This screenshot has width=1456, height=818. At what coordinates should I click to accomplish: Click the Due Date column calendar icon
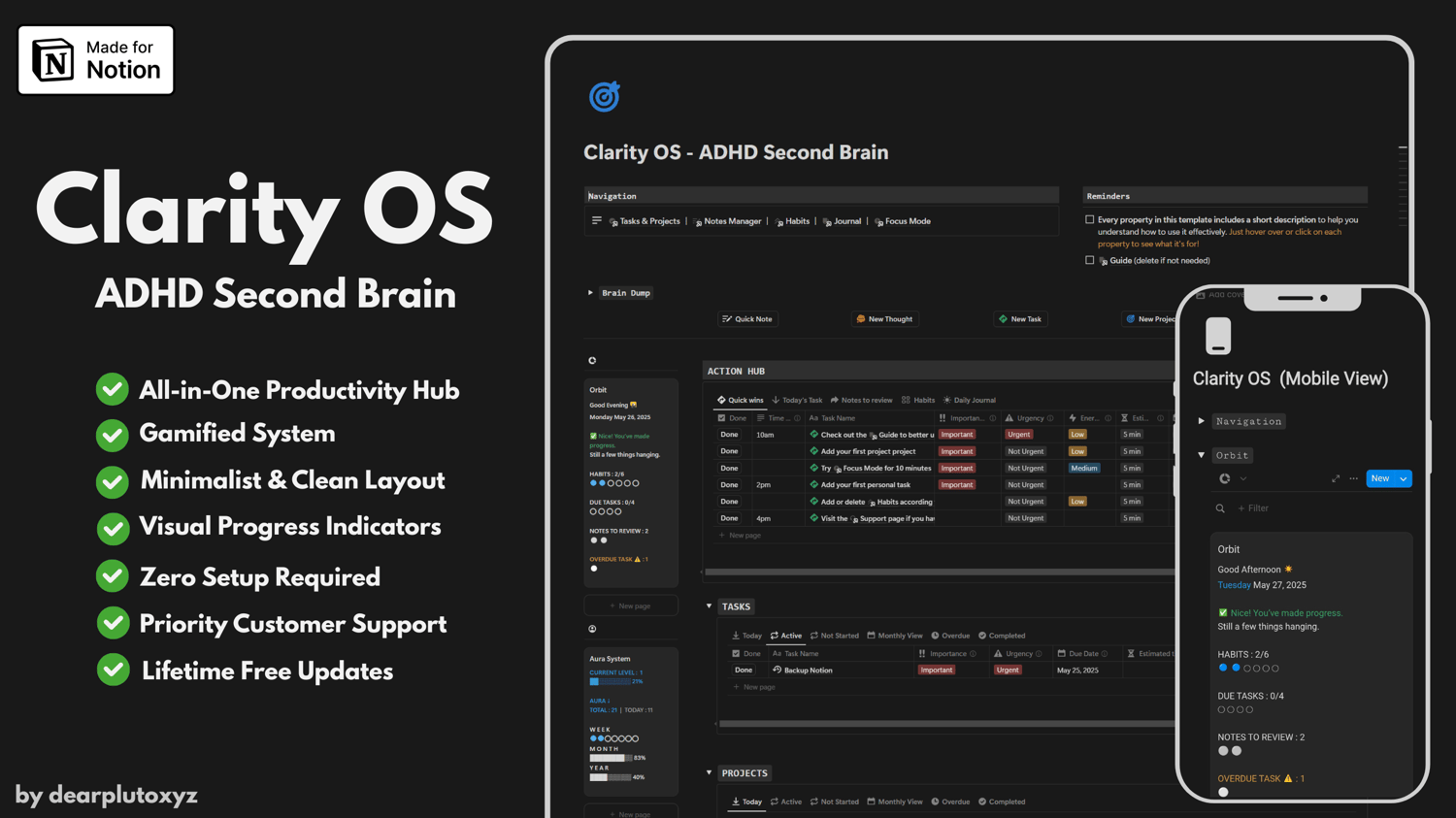[x=1061, y=654]
